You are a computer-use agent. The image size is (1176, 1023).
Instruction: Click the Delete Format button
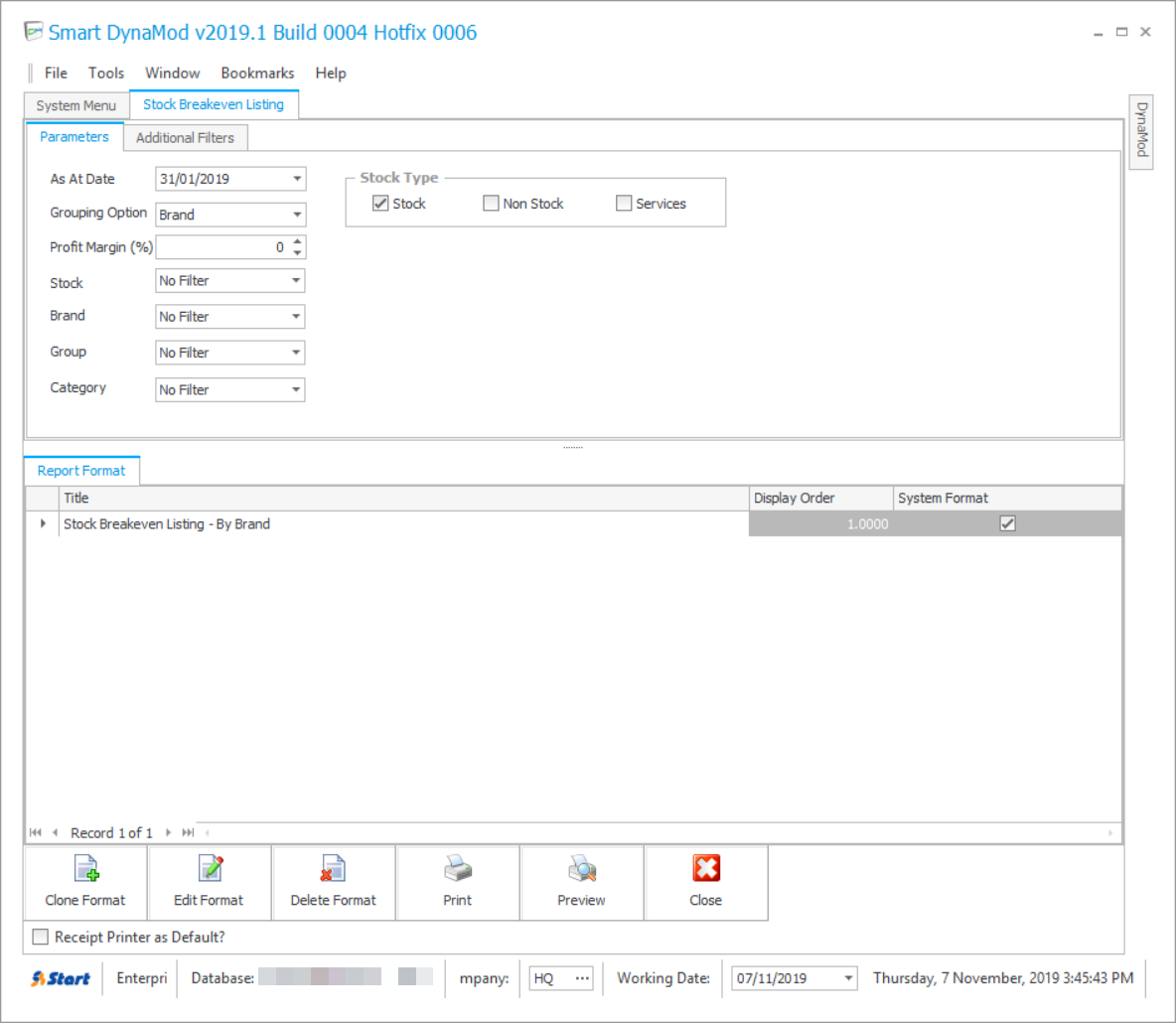pyautogui.click(x=334, y=883)
